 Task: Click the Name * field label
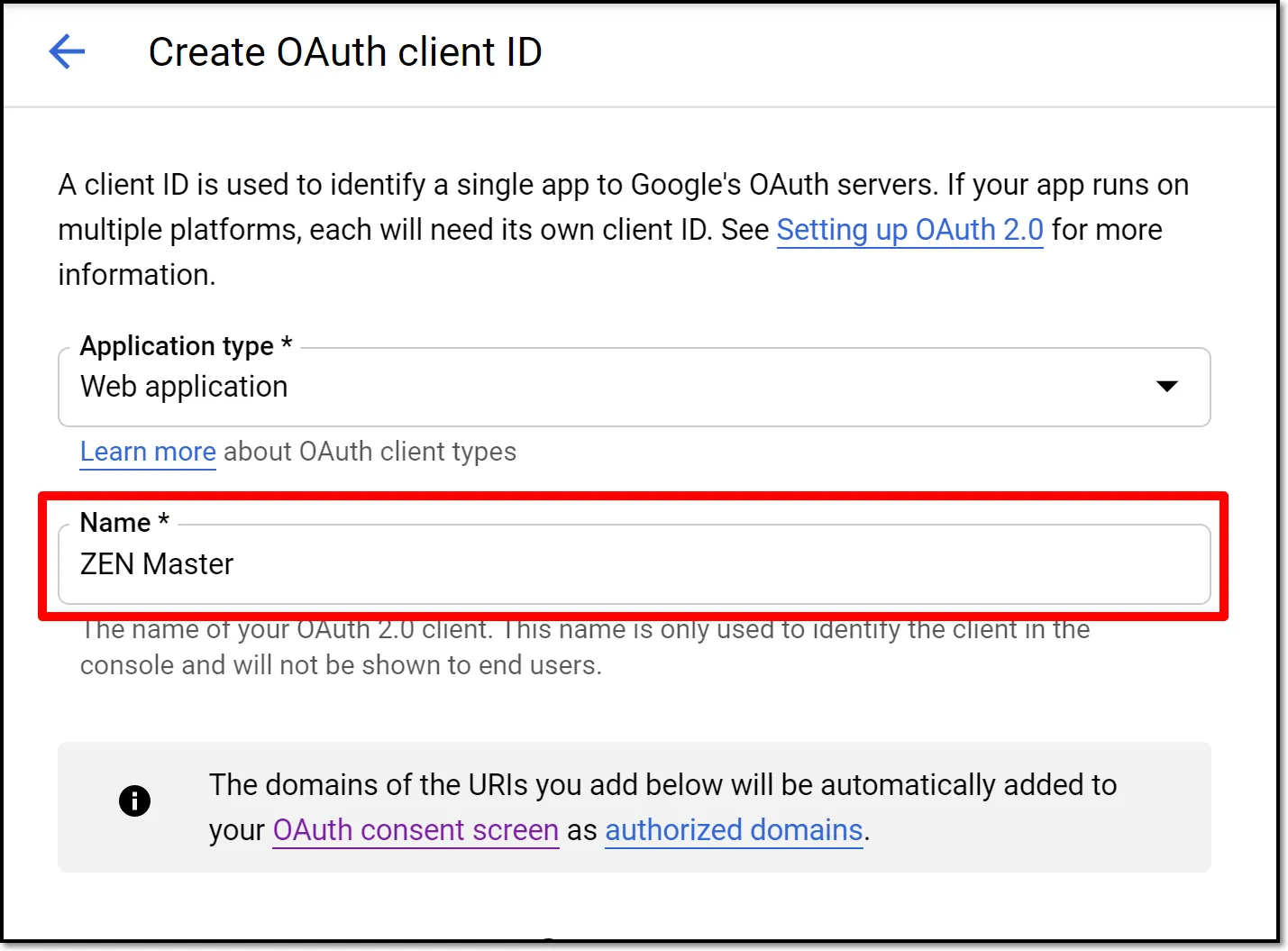pos(124,523)
